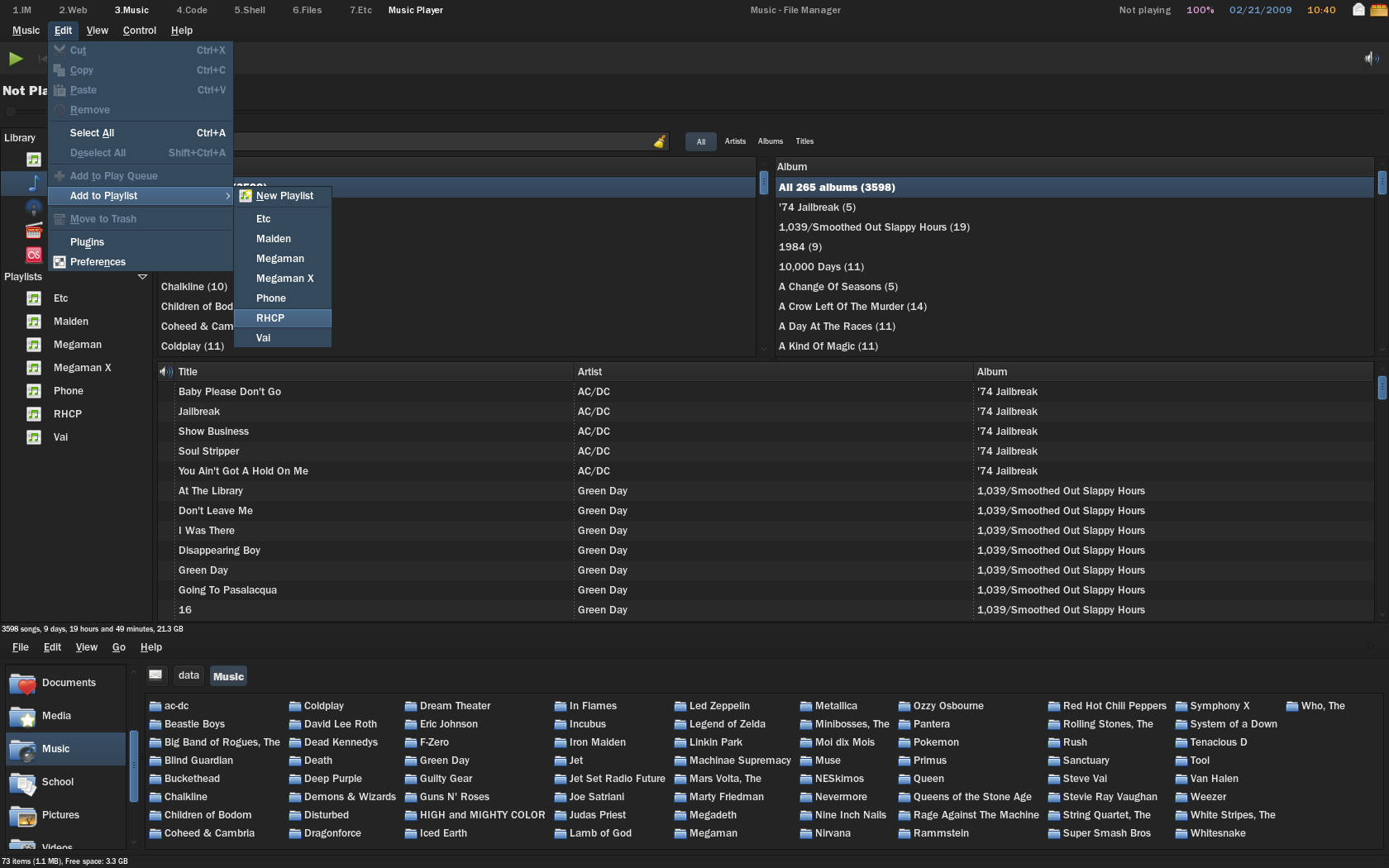The height and width of the screenshot is (868, 1389).
Task: Open the Red Hot Chili Peppers folder
Action: click(x=1107, y=706)
